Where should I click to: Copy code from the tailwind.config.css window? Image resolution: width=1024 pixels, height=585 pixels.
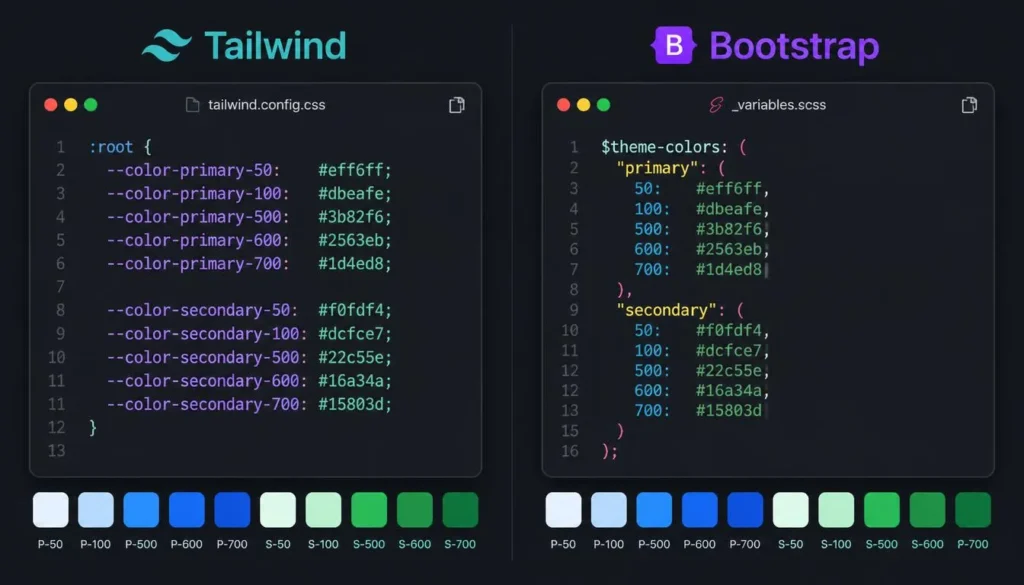tap(456, 105)
